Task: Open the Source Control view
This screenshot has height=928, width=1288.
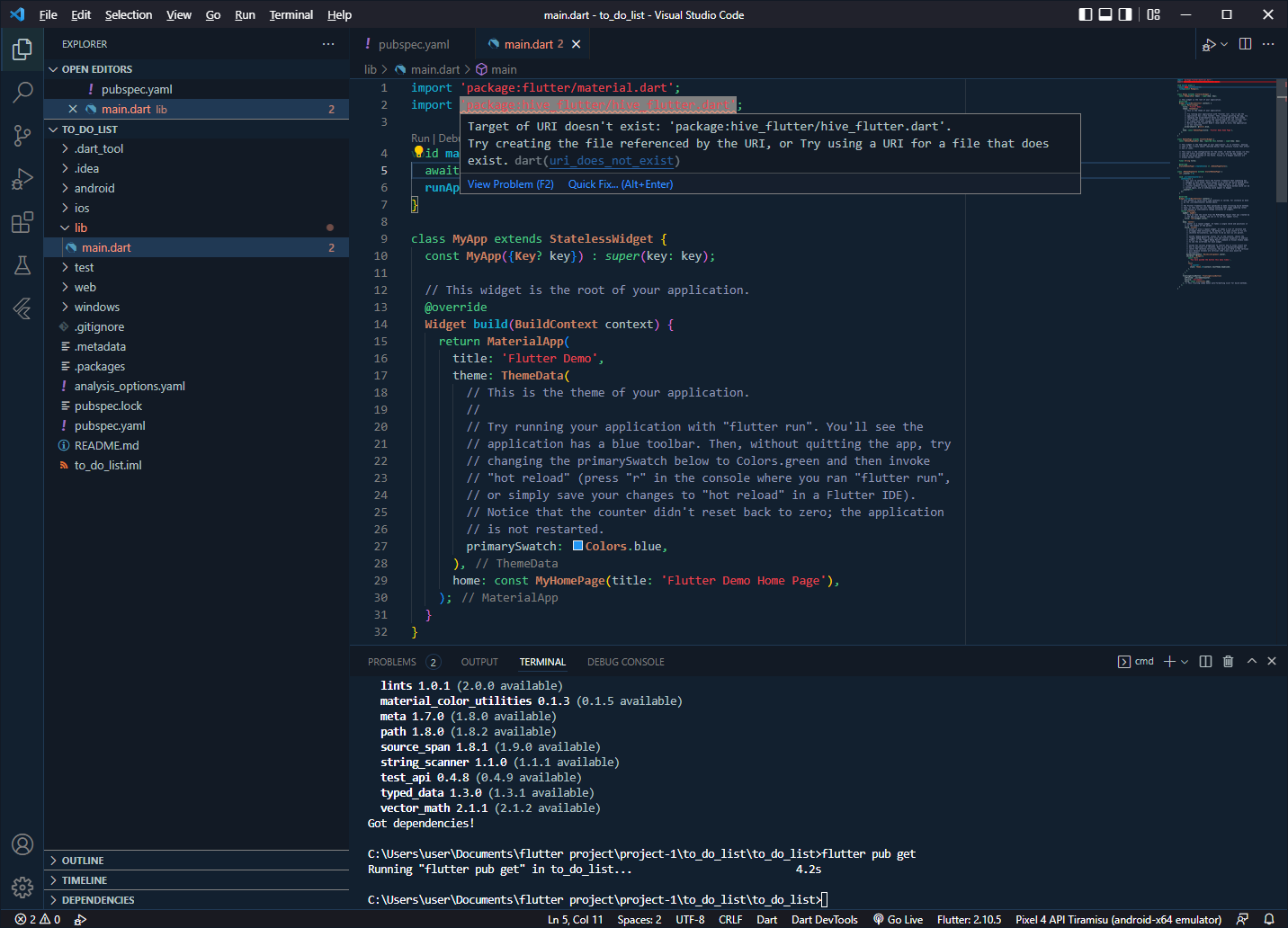Action: pos(22,135)
